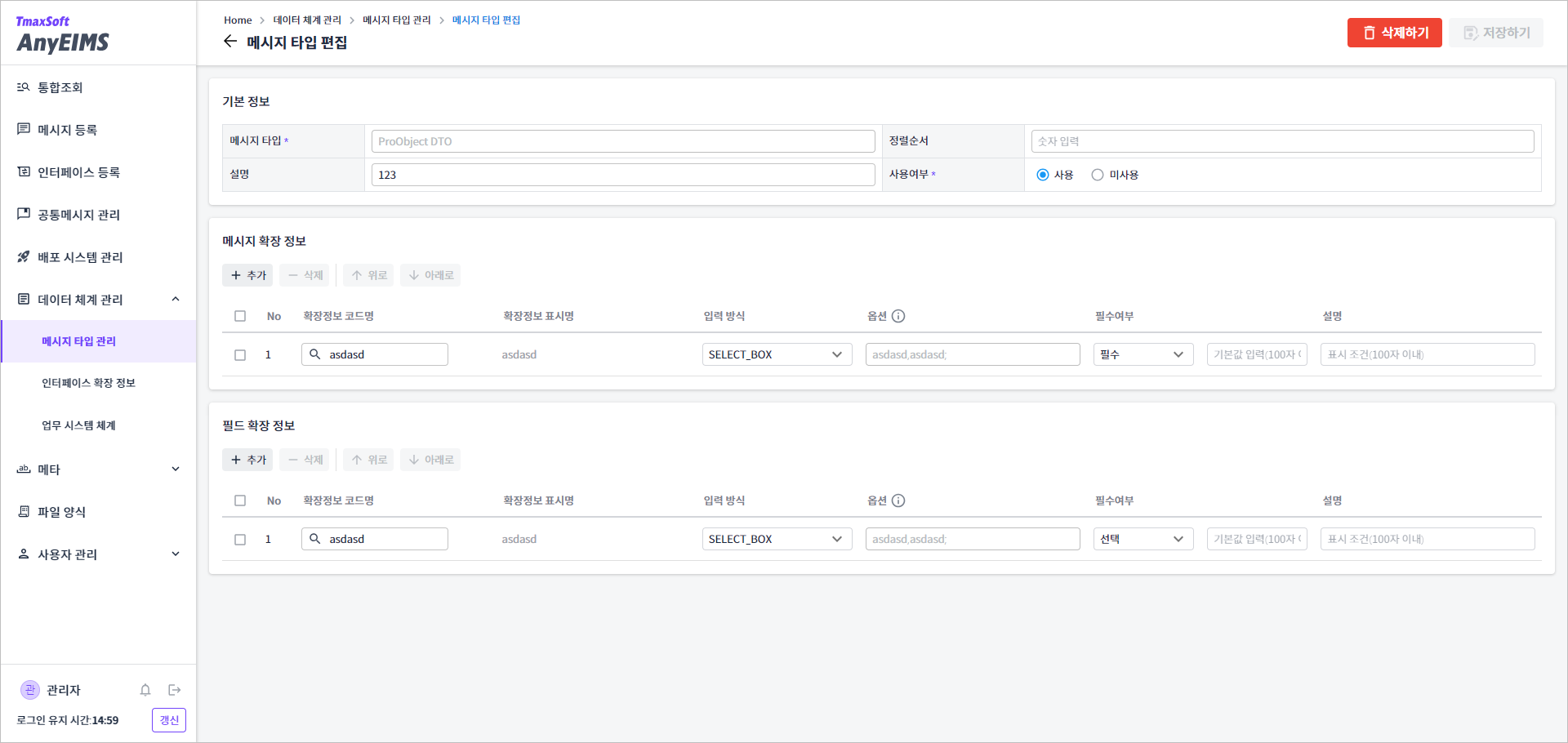Image resolution: width=1568 pixels, height=743 pixels.
Task: Click the 확장정보 코드명 field in 메시지 확장 정보
Action: pyautogui.click(x=375, y=354)
